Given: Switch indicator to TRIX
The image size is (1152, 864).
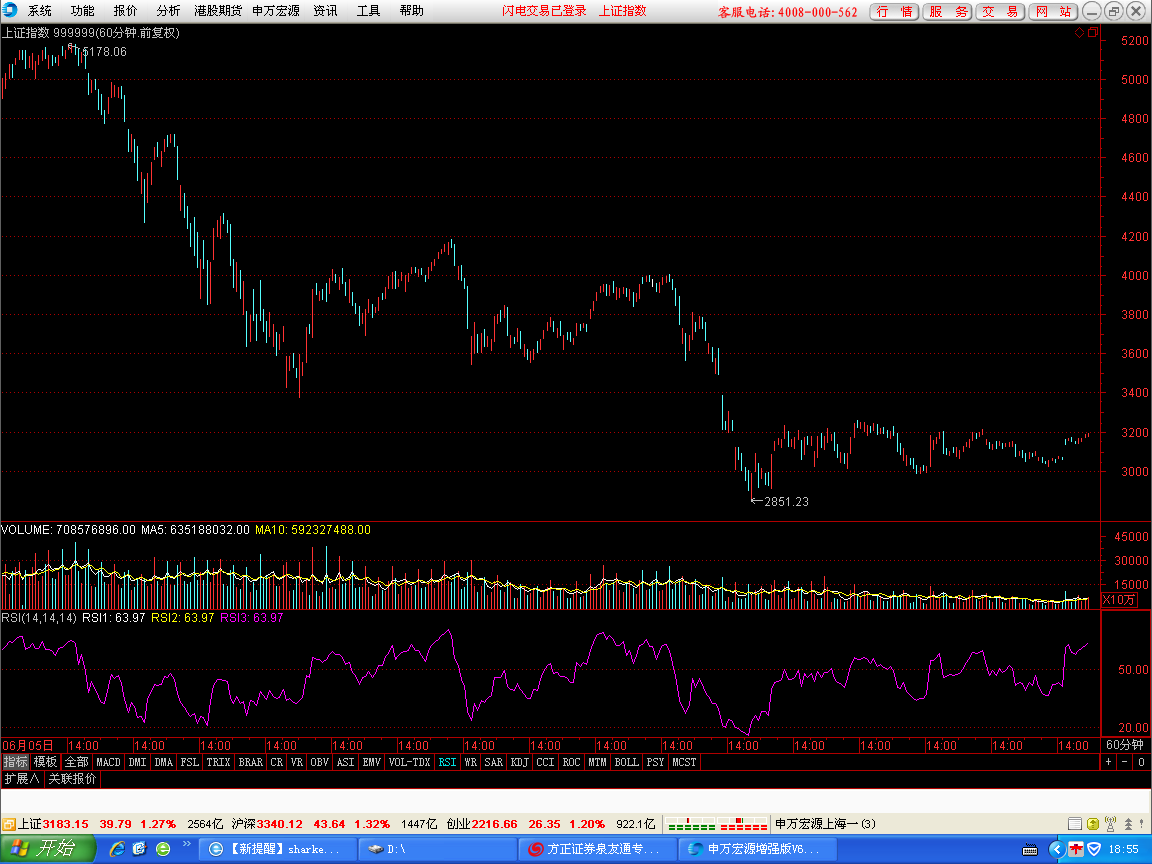Looking at the screenshot, I should click(218, 762).
